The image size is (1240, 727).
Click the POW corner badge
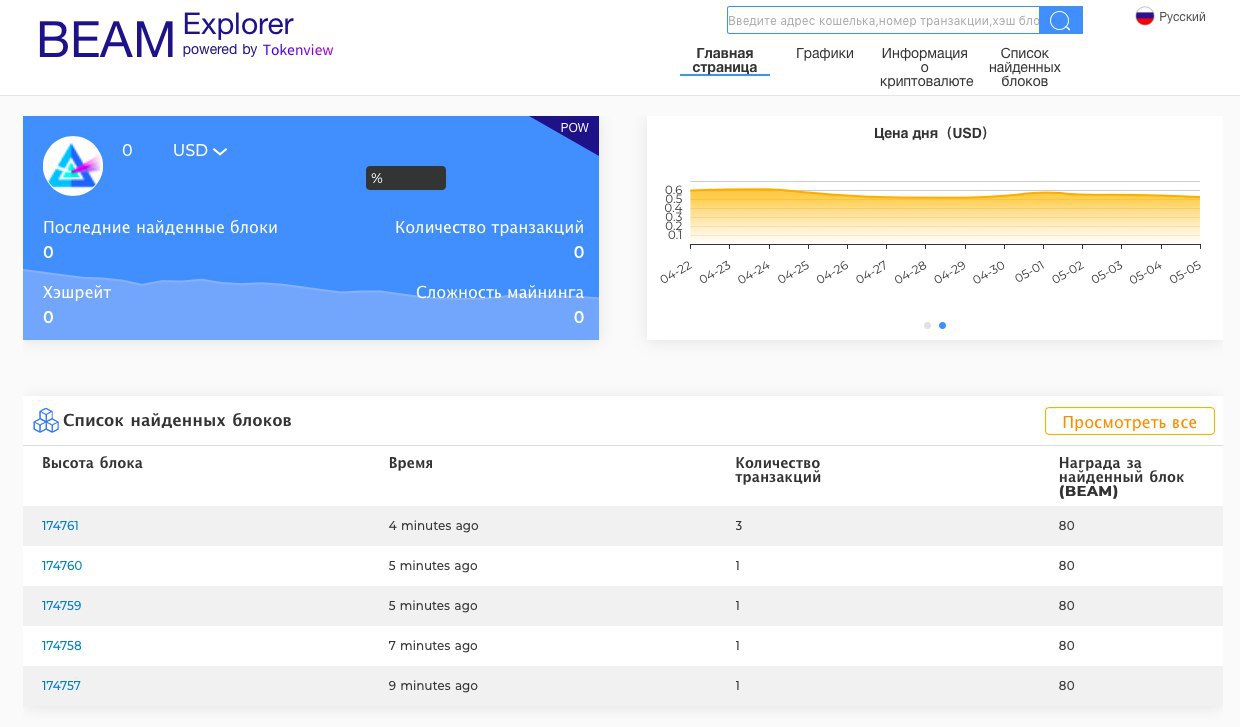[x=574, y=128]
